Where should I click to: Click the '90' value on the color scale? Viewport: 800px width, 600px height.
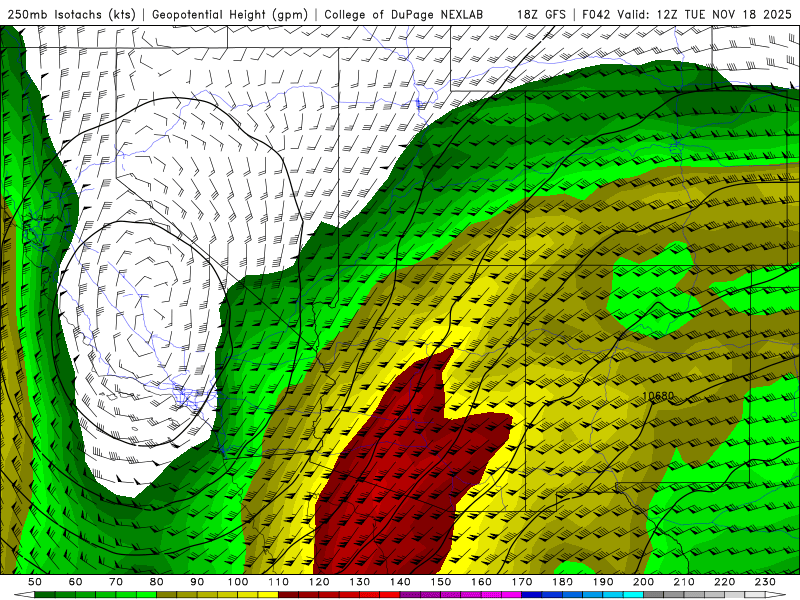point(197,582)
